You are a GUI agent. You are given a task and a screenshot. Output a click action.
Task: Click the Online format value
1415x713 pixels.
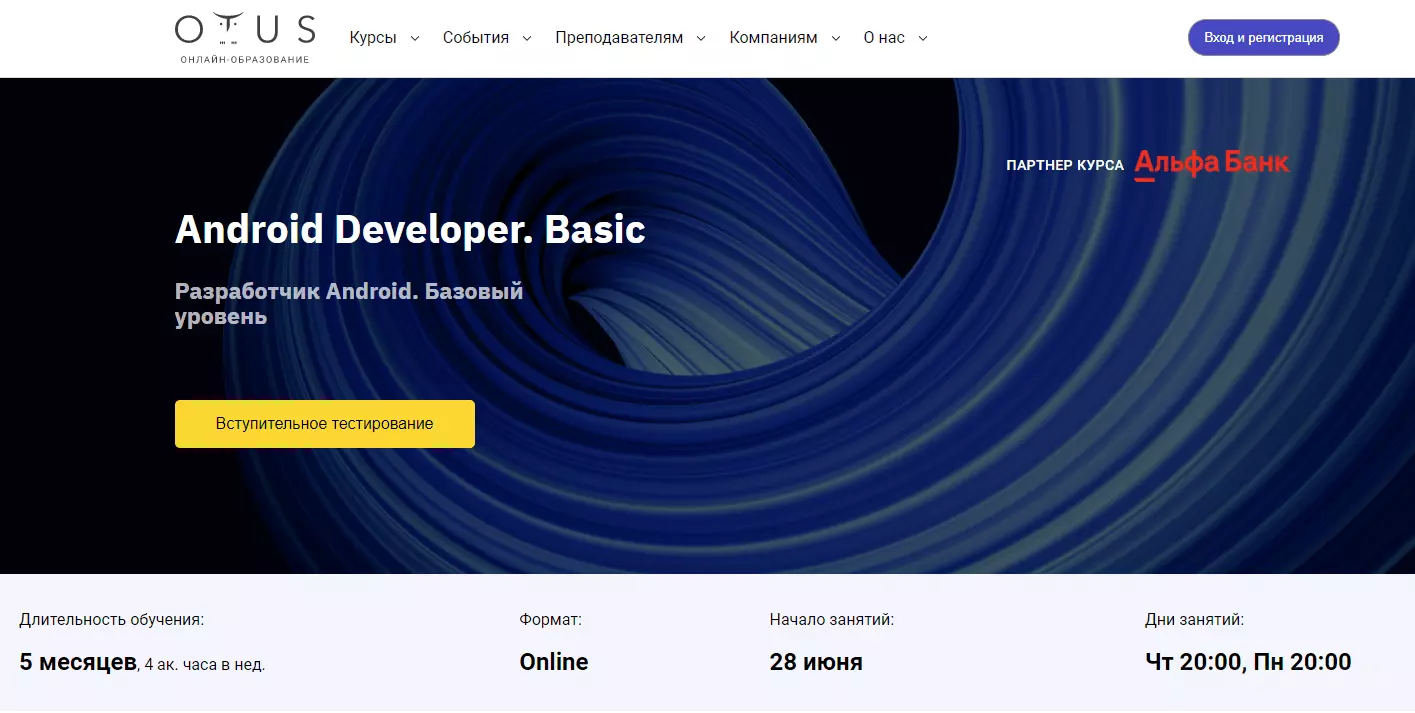point(554,662)
